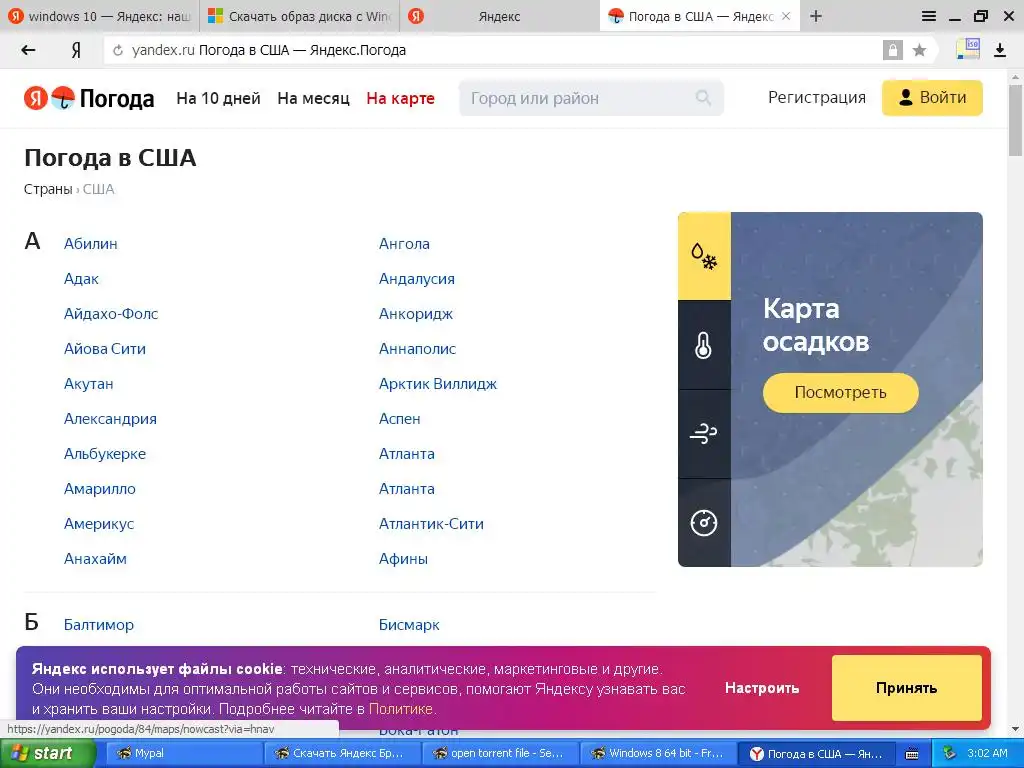
Task: Open weather for 'Америкус'
Action: pyautogui.click(x=99, y=524)
